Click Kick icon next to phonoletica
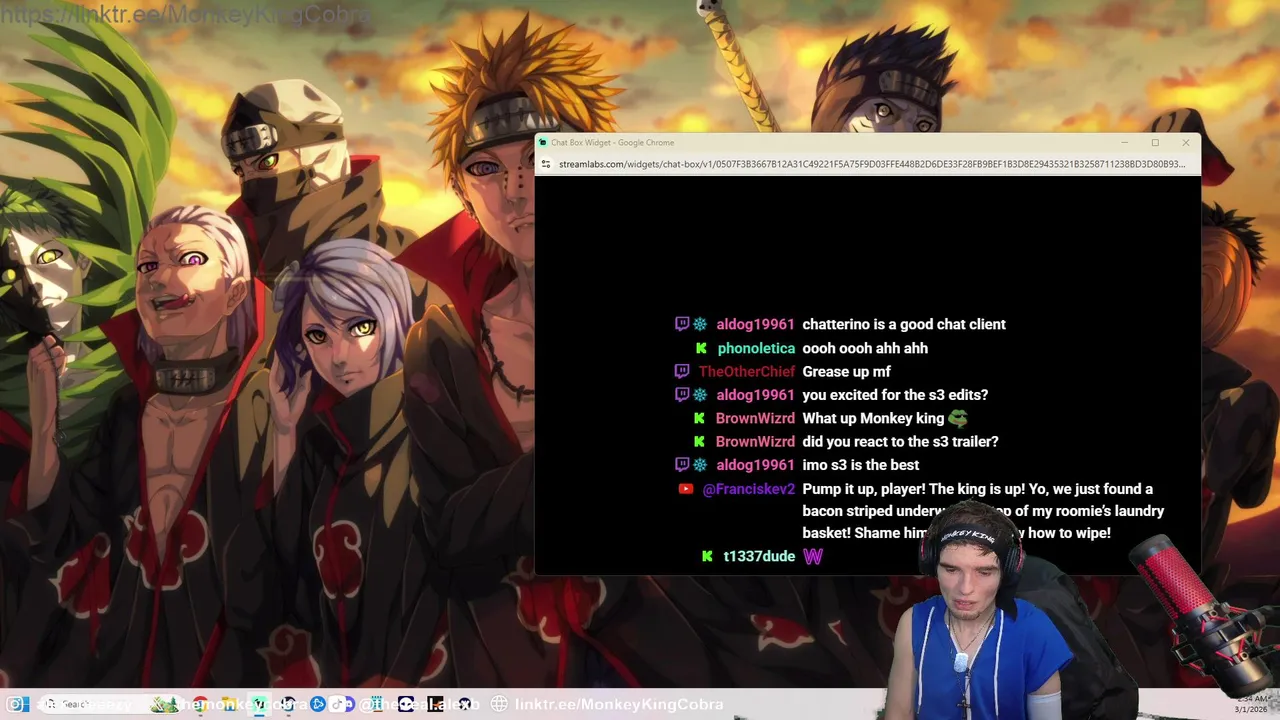 click(x=702, y=348)
